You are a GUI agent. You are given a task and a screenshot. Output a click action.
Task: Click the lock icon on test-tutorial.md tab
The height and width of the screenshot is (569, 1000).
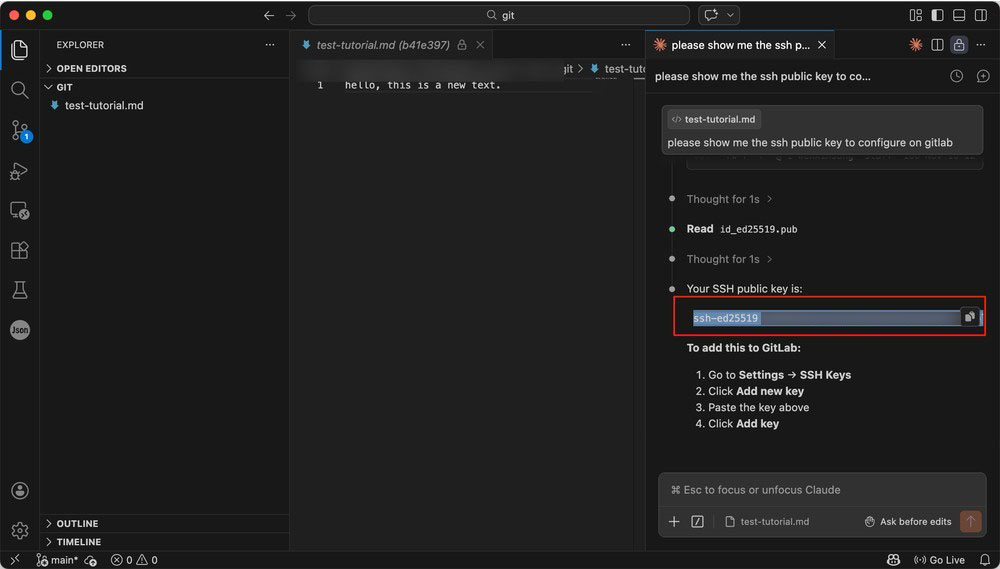[x=462, y=45]
